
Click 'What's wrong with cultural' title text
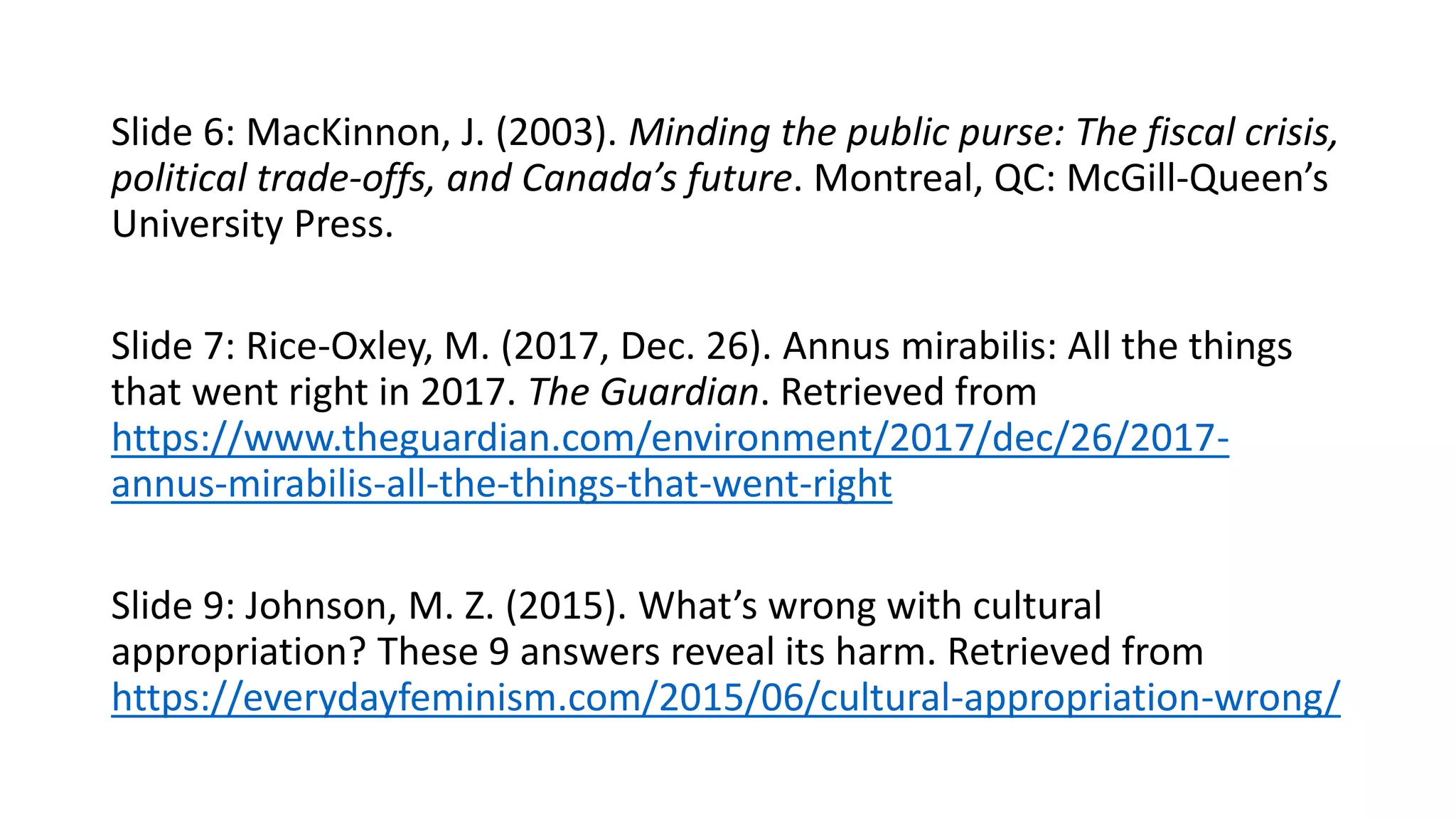click(869, 606)
